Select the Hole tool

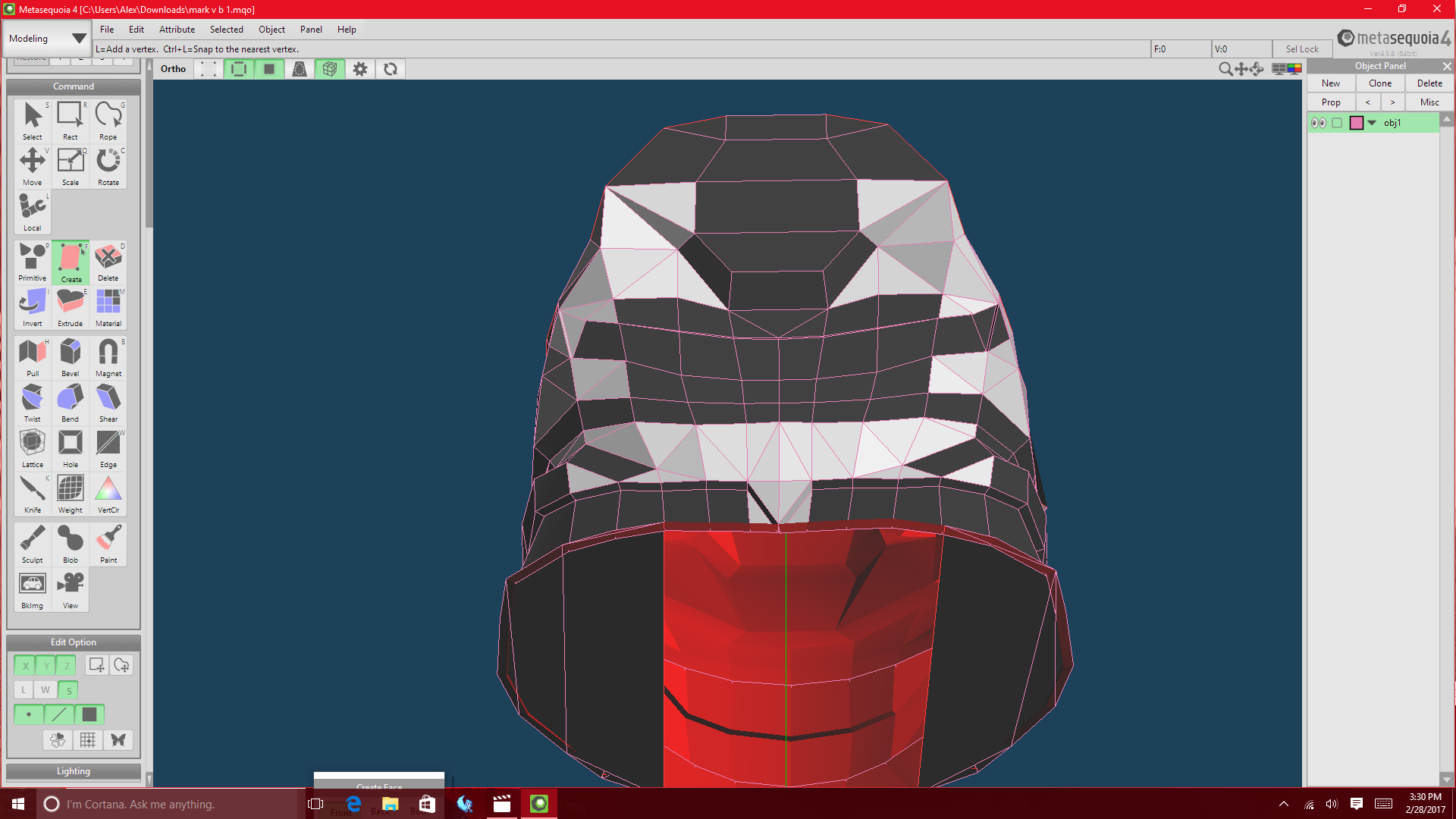tap(71, 448)
